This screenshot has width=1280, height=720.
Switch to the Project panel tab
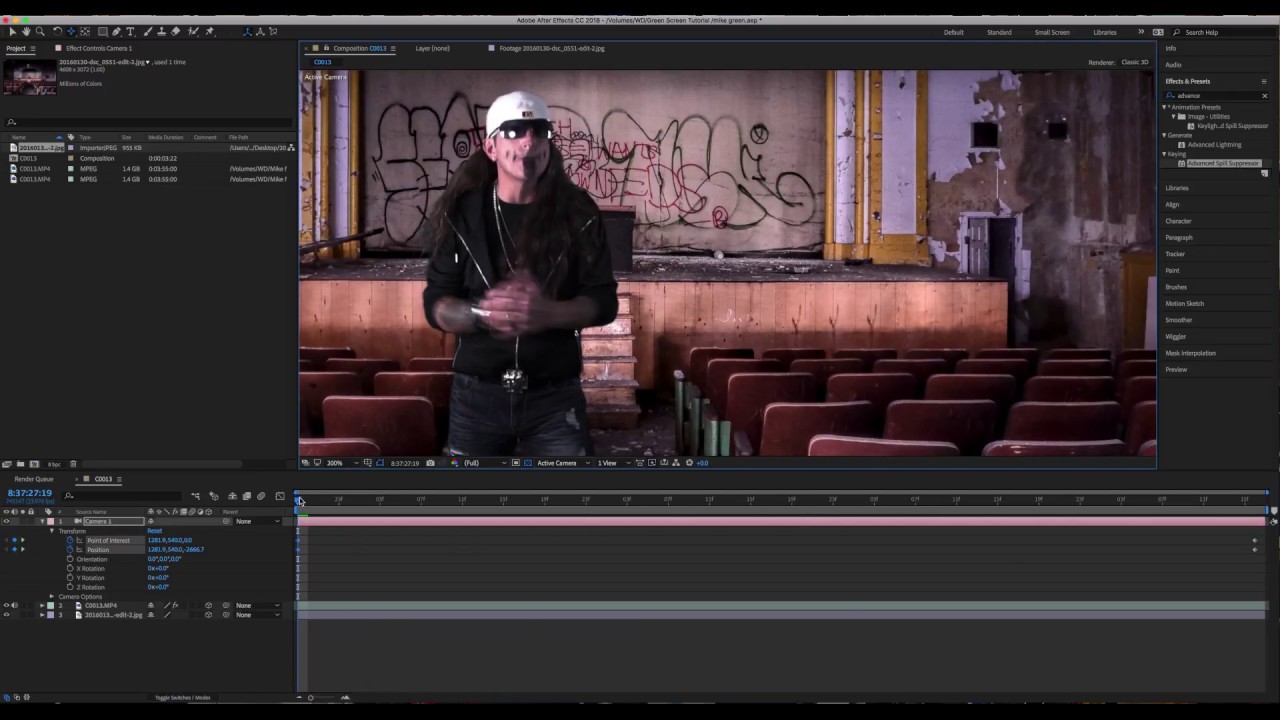click(x=16, y=48)
